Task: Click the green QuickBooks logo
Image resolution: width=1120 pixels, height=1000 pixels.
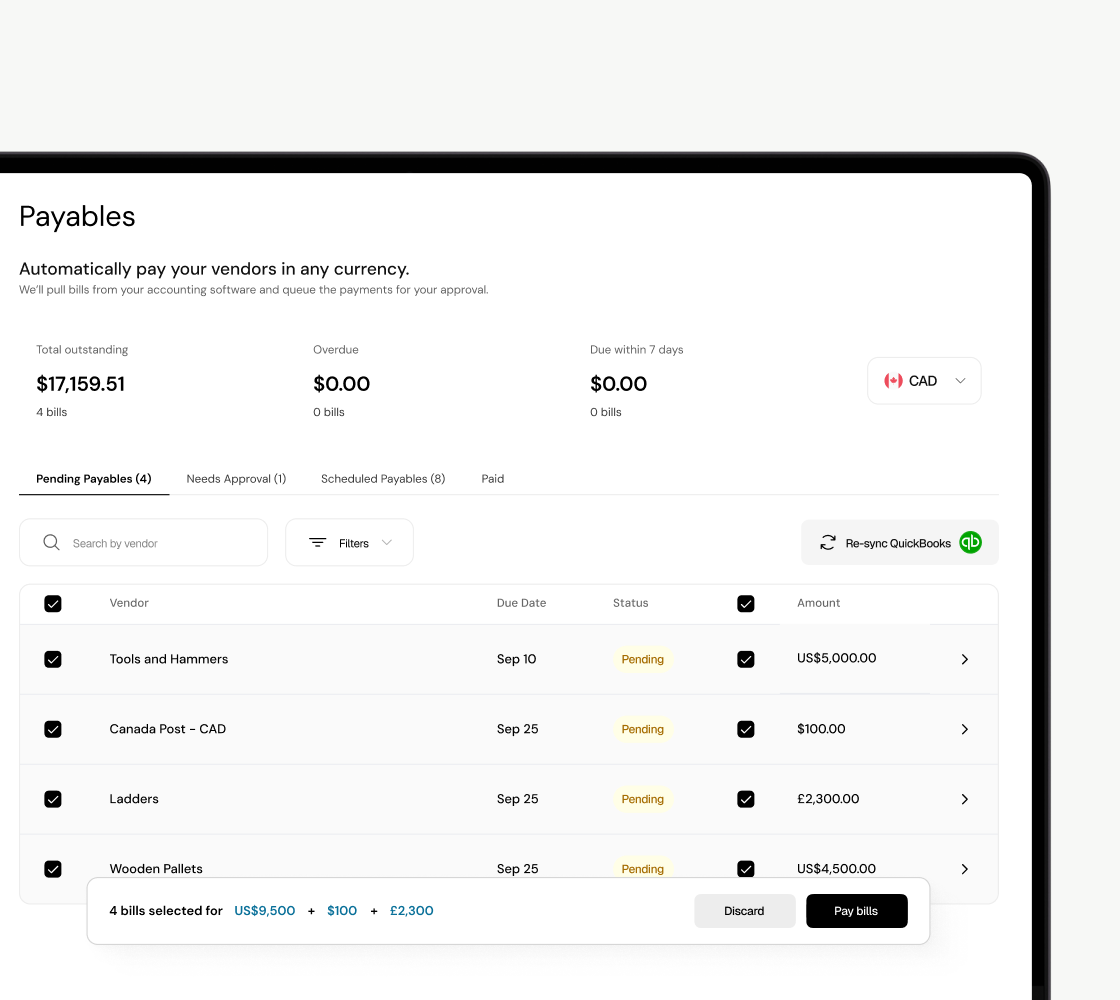Action: pyautogui.click(x=970, y=543)
